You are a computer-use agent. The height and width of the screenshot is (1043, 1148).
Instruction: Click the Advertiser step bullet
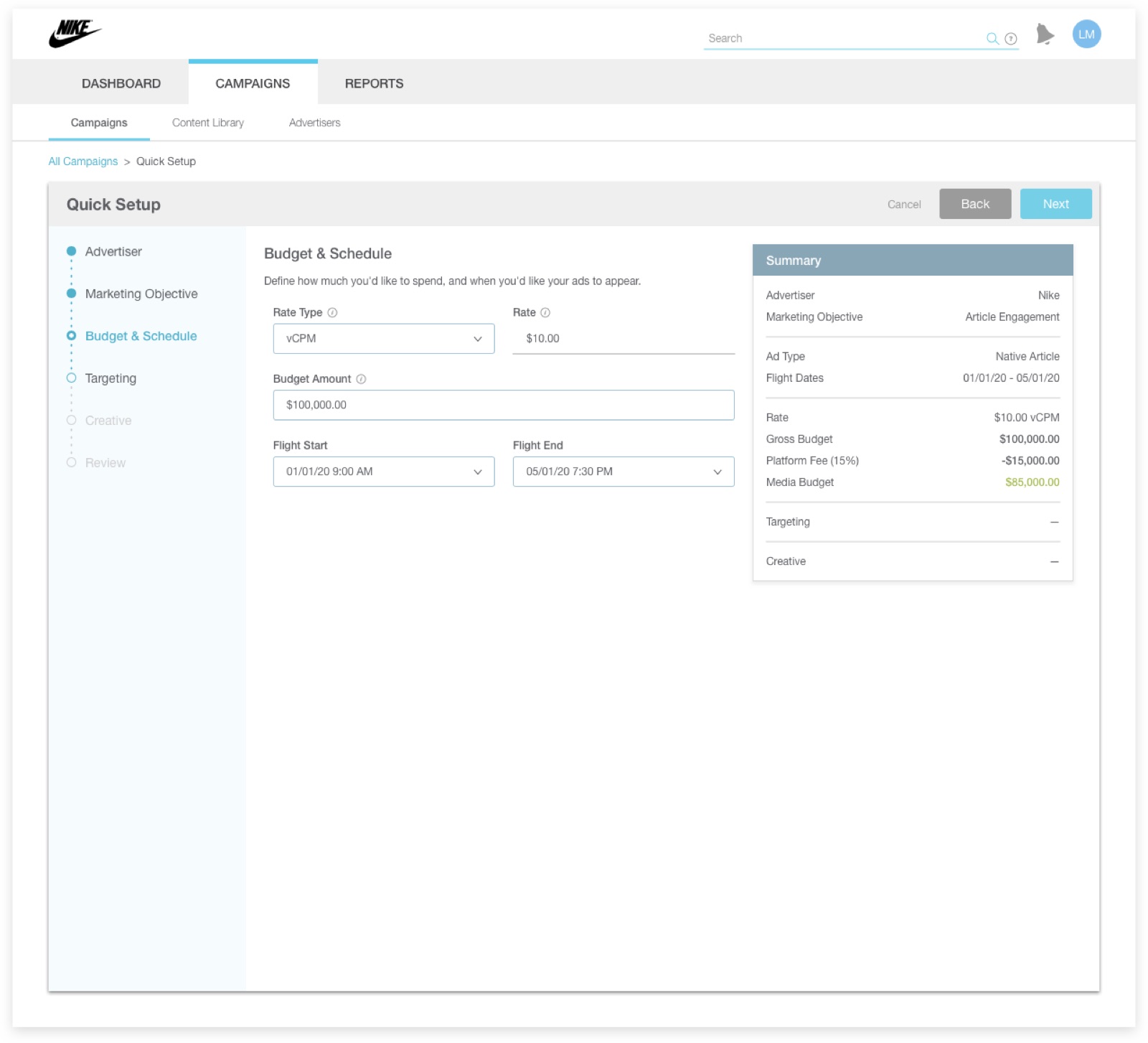[x=71, y=251]
